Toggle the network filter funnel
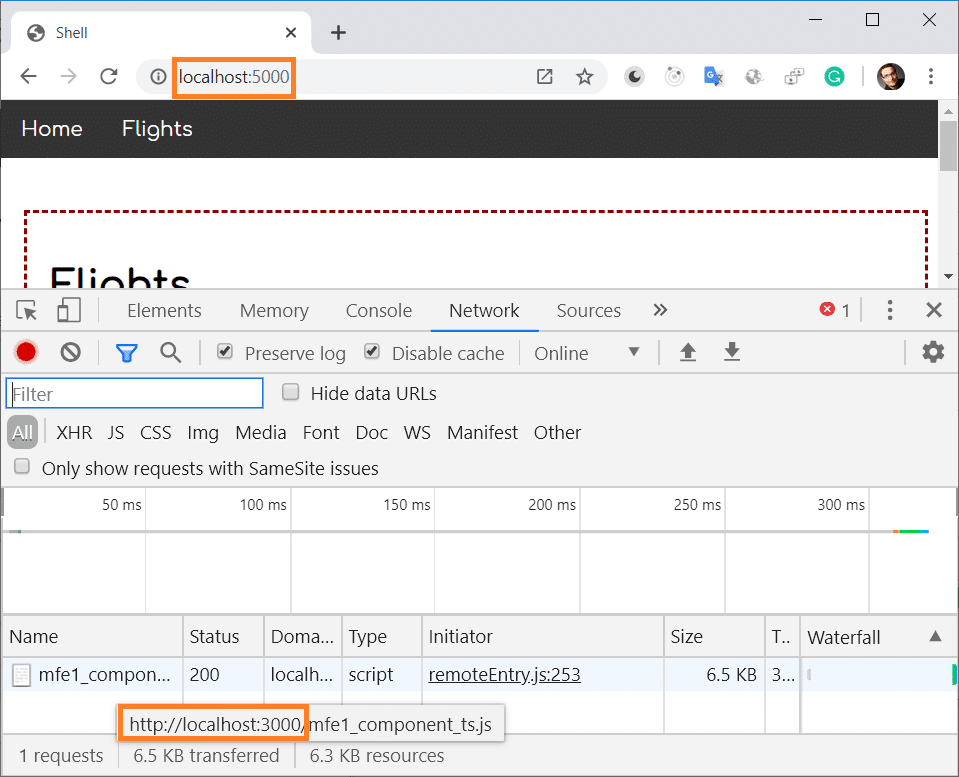This screenshot has height=777, width=959. coord(126,352)
